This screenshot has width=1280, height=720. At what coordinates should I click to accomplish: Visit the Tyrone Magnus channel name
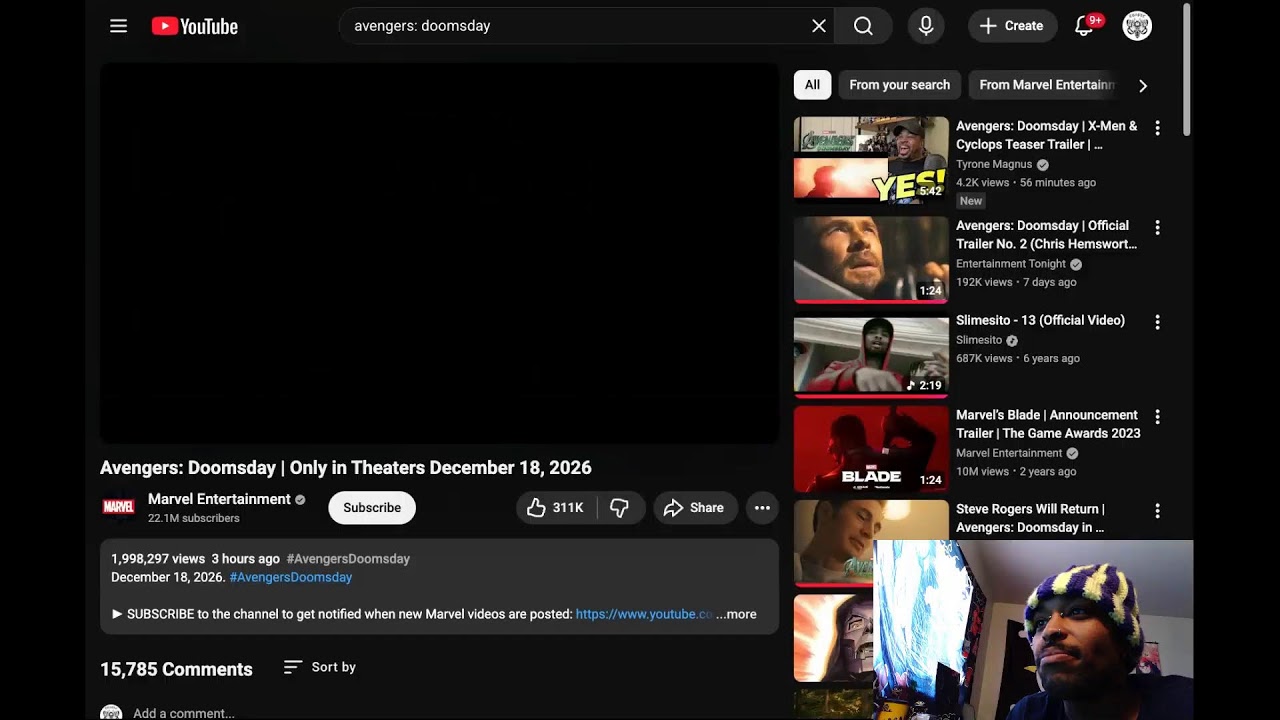[x=994, y=164]
